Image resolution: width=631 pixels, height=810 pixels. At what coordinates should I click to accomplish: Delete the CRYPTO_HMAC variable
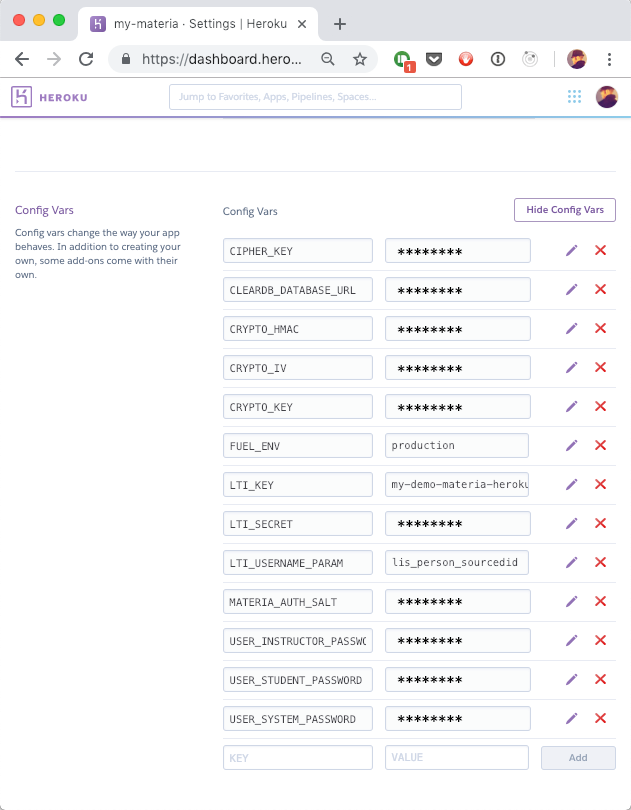pyautogui.click(x=600, y=329)
